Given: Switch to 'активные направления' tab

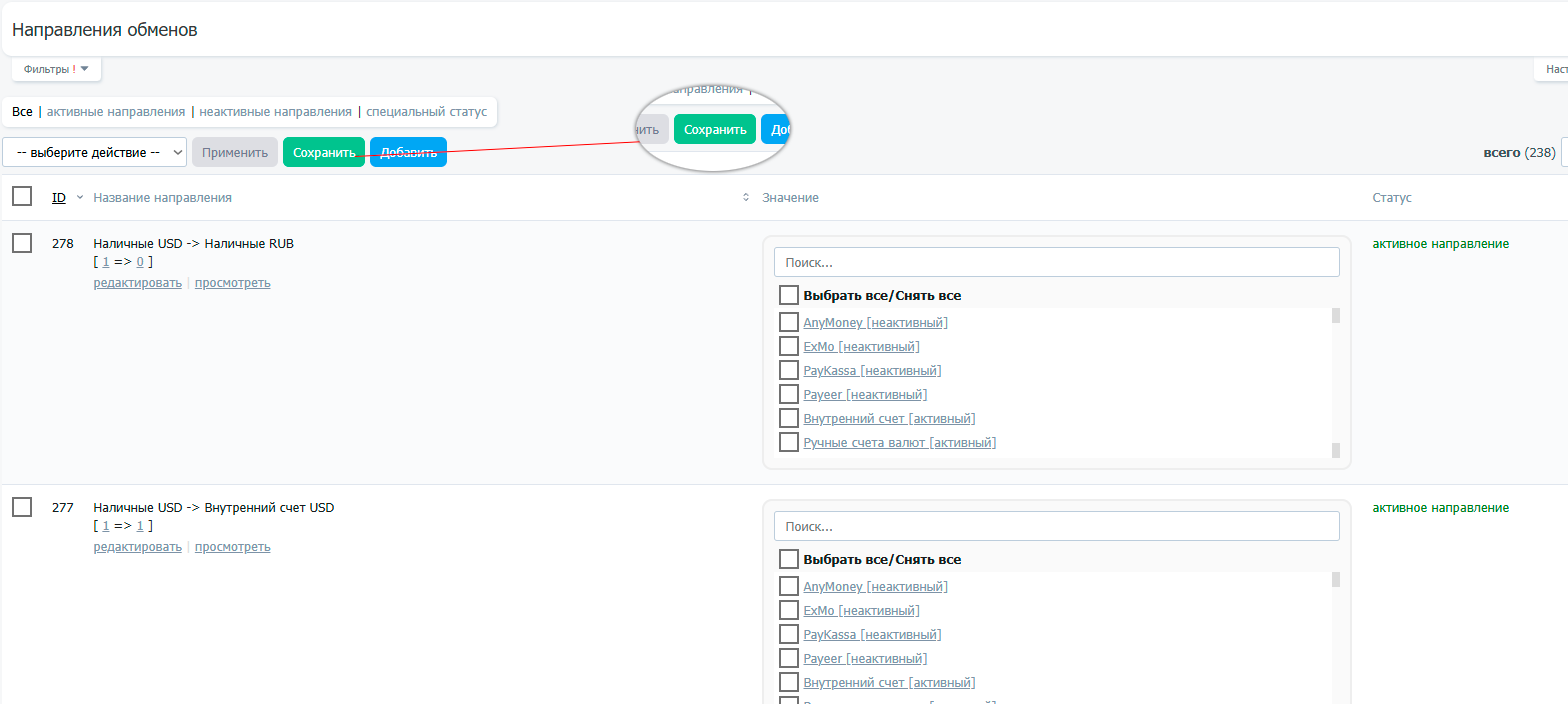Looking at the screenshot, I should (116, 112).
